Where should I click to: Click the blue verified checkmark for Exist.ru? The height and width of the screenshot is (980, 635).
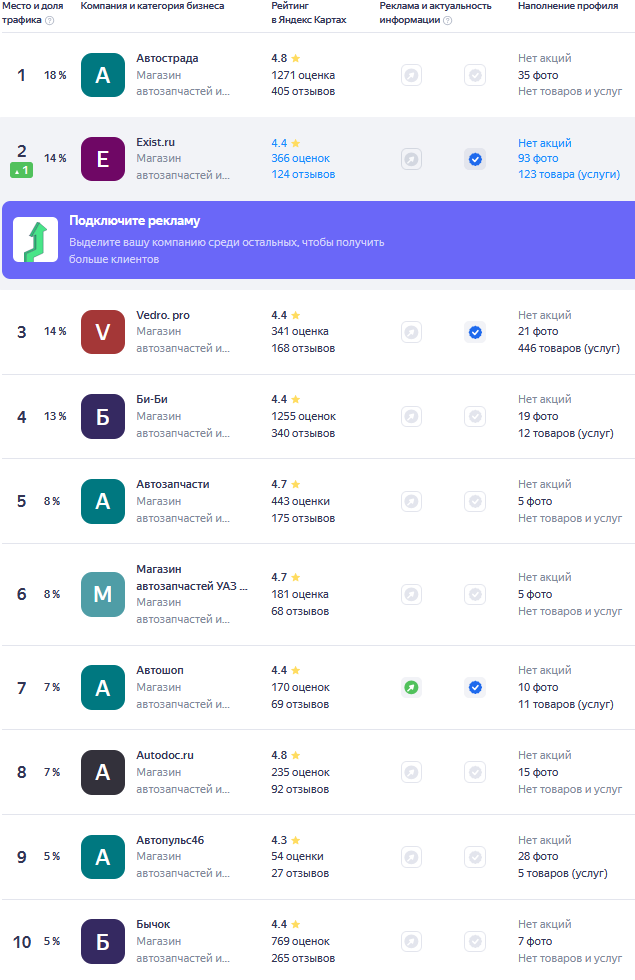tap(475, 159)
